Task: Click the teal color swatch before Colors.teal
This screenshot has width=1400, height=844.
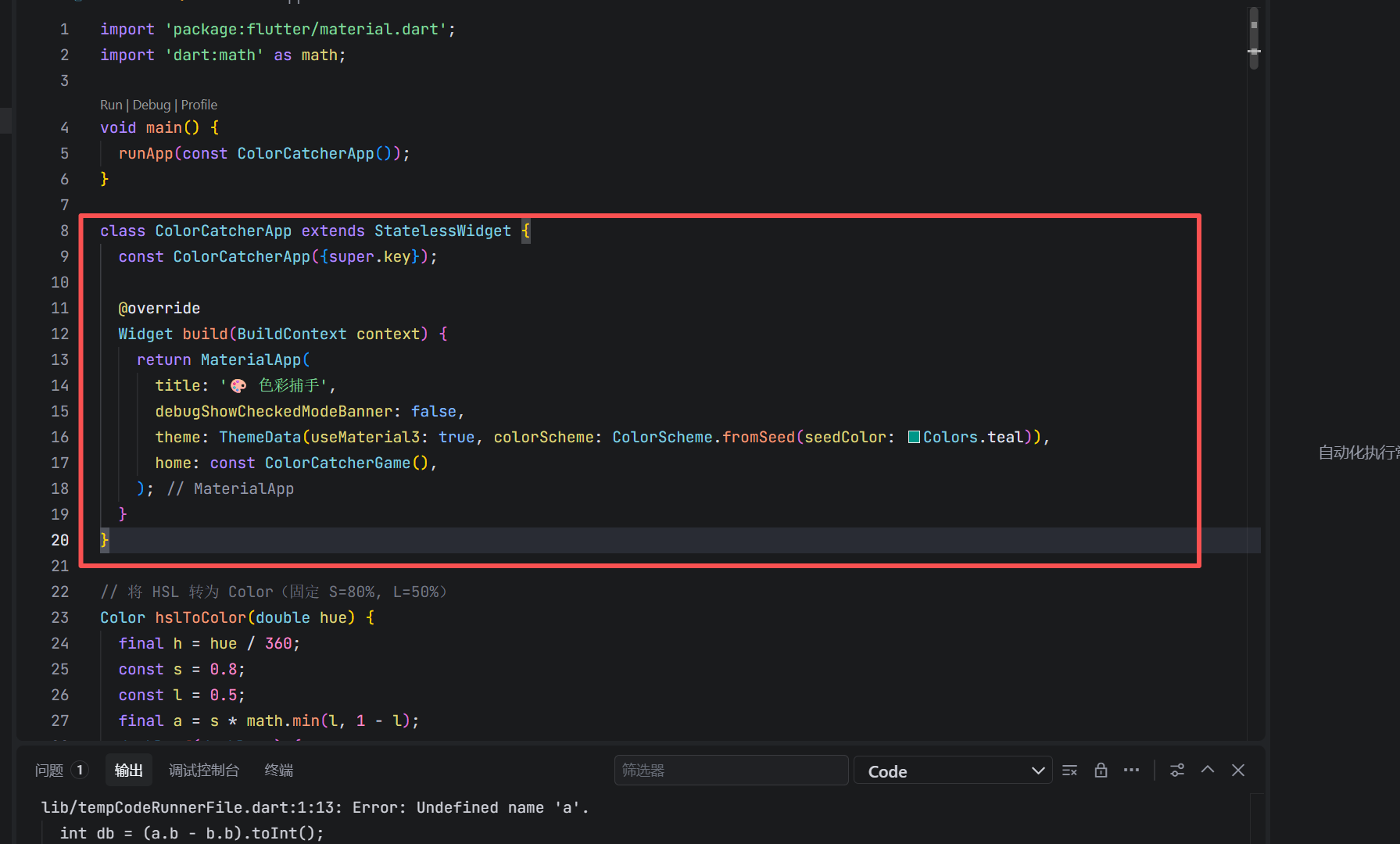Action: tap(914, 437)
